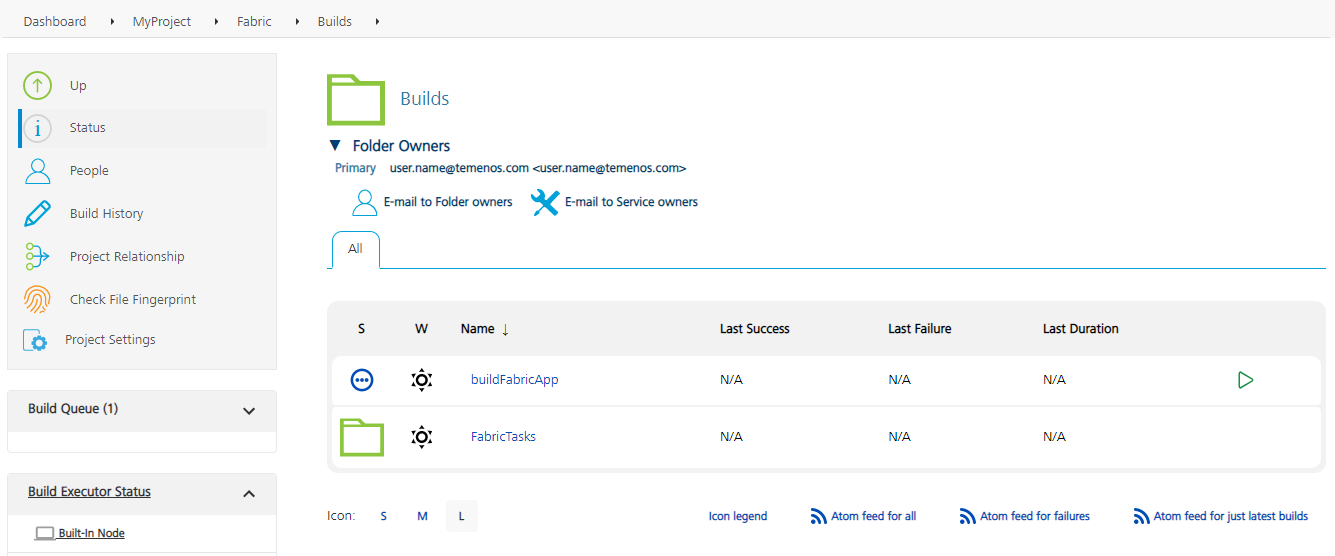Expand the Build Queue panel

[x=249, y=410]
